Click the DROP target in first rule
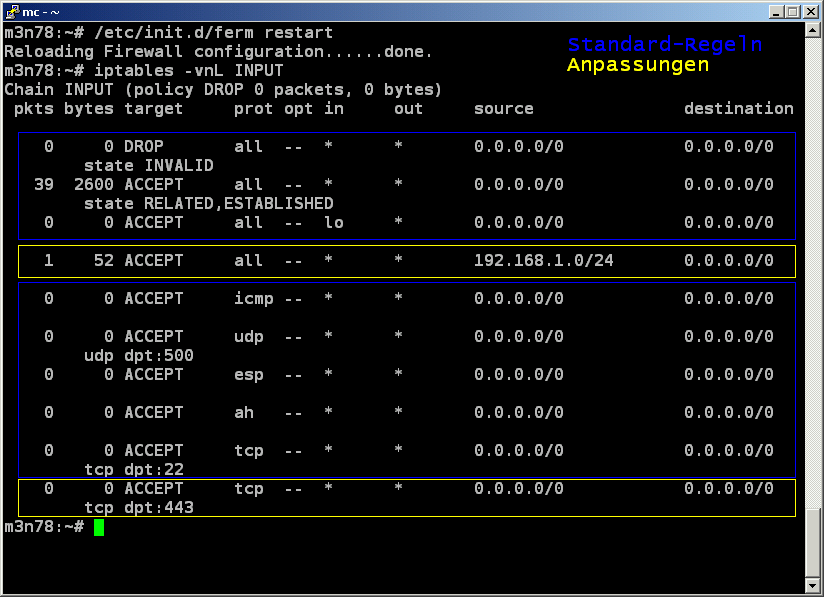 point(144,147)
